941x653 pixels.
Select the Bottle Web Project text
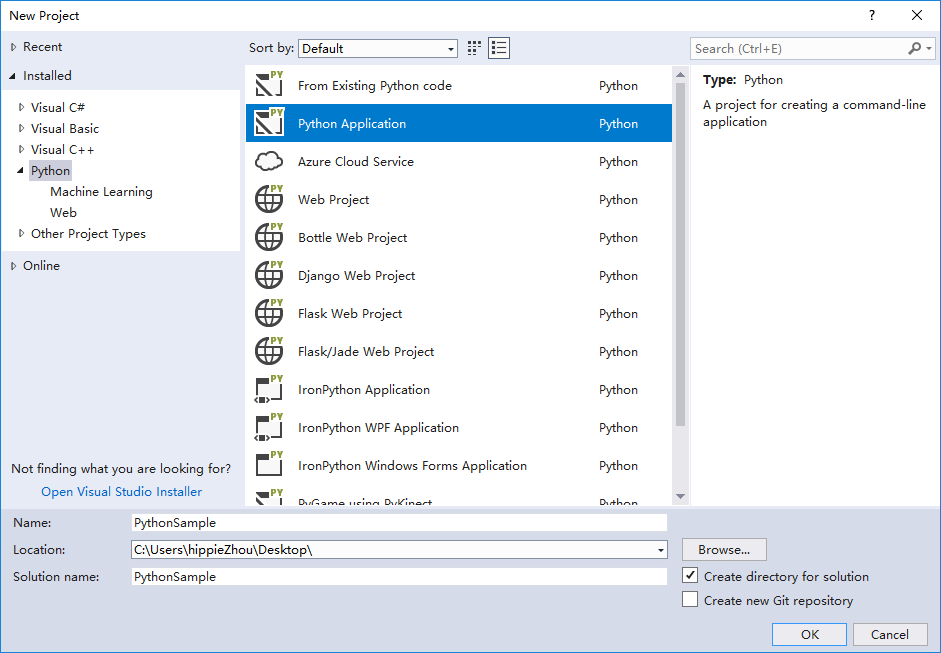[x=352, y=238]
